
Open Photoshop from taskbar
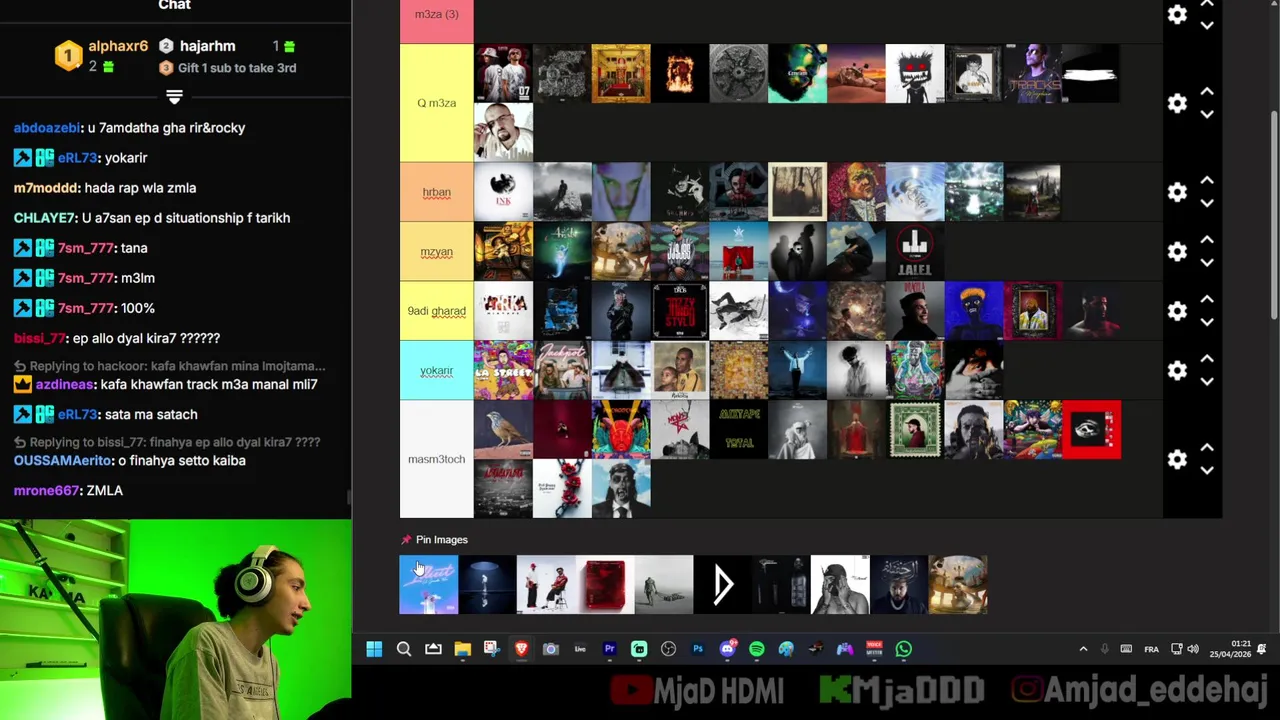pyautogui.click(x=698, y=649)
